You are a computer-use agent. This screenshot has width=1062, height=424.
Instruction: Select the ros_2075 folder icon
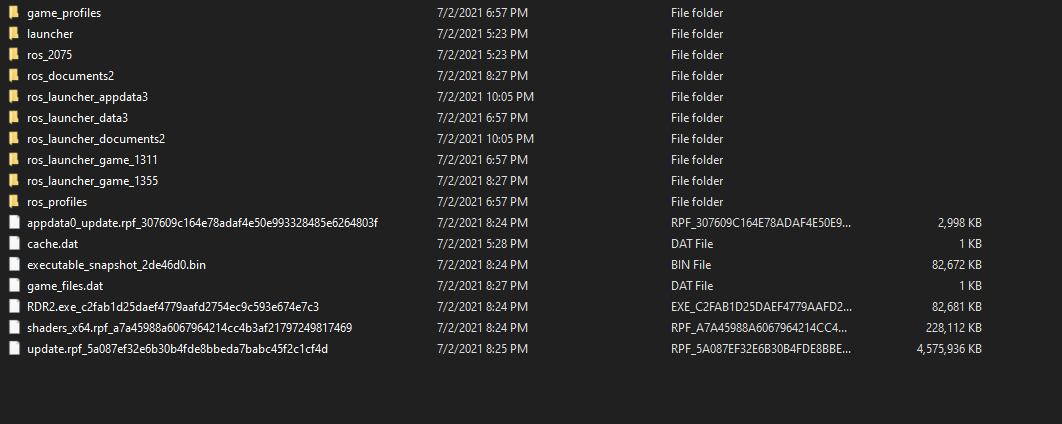pos(14,54)
